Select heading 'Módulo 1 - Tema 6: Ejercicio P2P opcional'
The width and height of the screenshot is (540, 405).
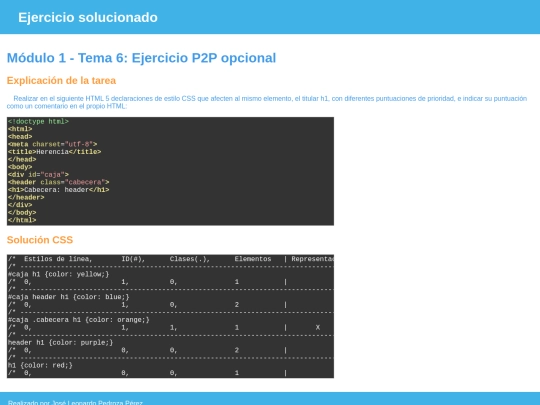coord(142,58)
